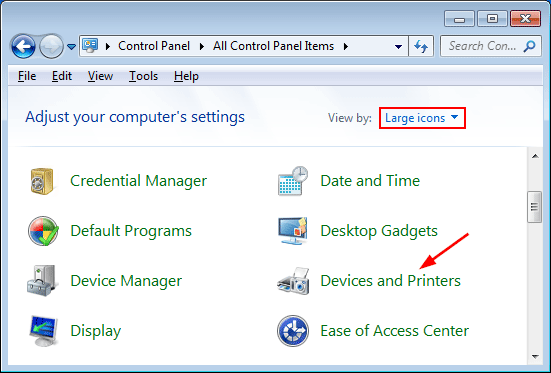Open the Tools menu
Image resolution: width=551 pixels, height=373 pixels.
[143, 76]
